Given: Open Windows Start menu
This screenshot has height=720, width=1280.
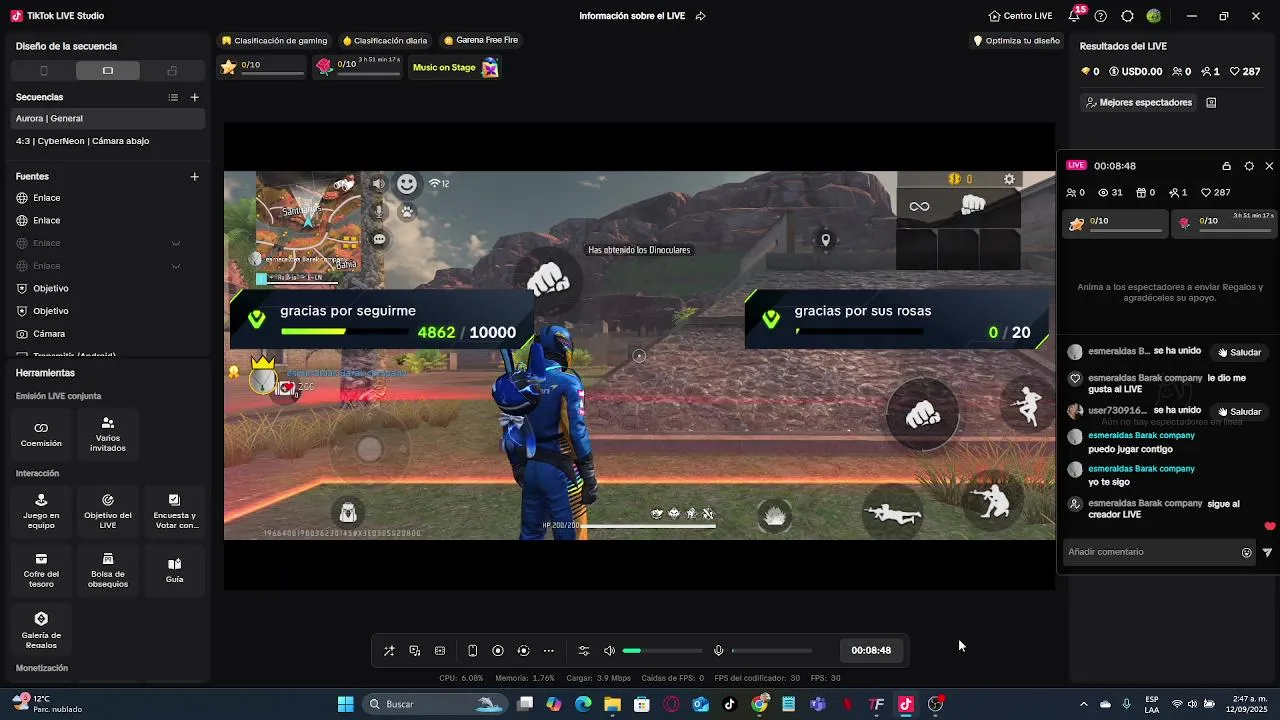Looking at the screenshot, I should point(345,704).
